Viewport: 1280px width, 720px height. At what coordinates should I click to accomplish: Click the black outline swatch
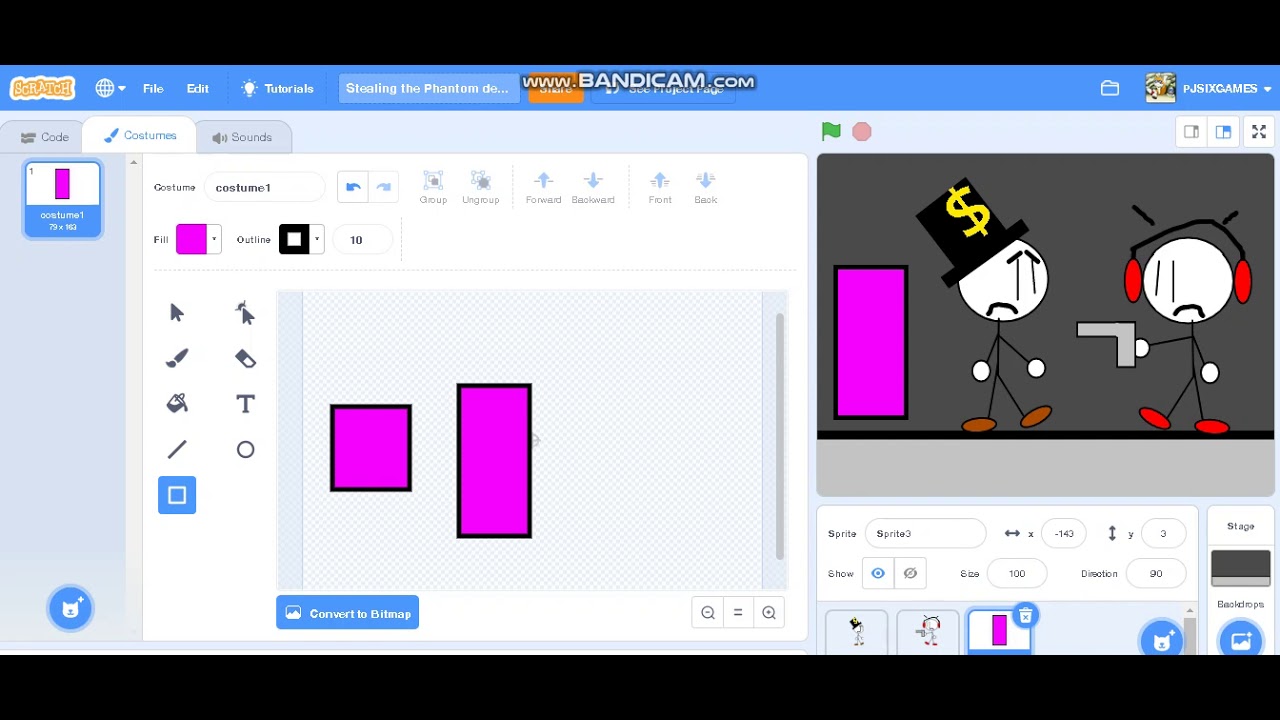click(x=294, y=239)
